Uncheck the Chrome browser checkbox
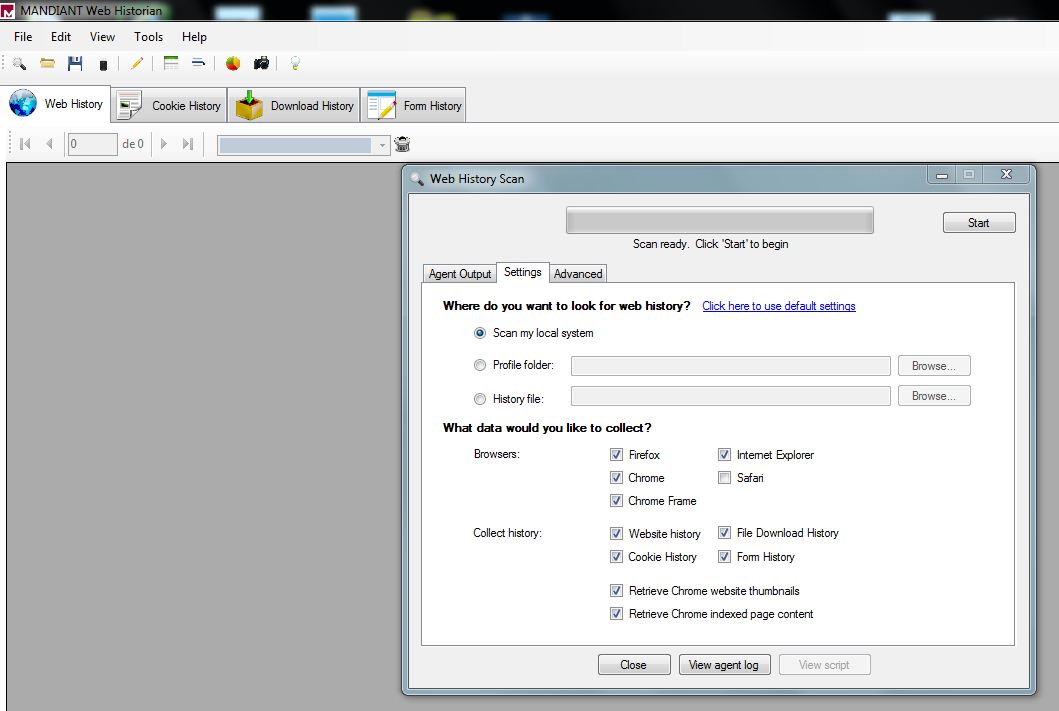 click(x=616, y=477)
